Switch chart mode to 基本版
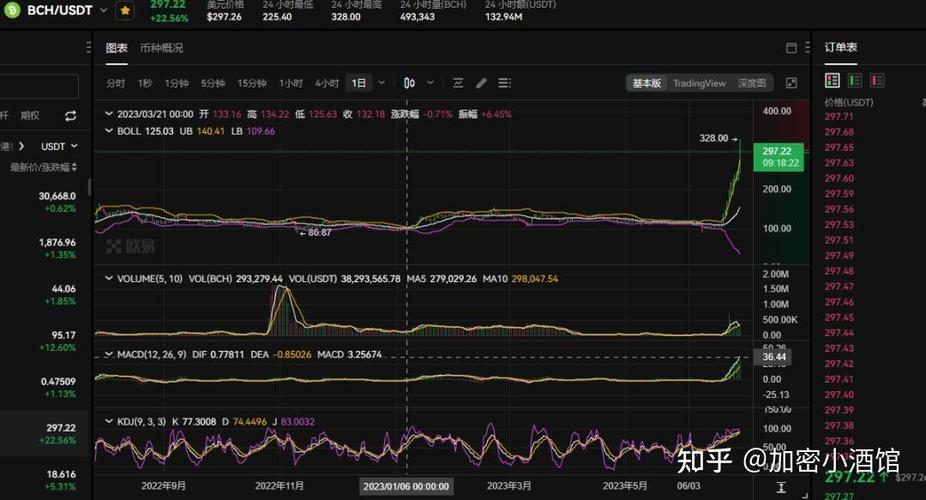Image resolution: width=926 pixels, height=500 pixels. click(646, 83)
